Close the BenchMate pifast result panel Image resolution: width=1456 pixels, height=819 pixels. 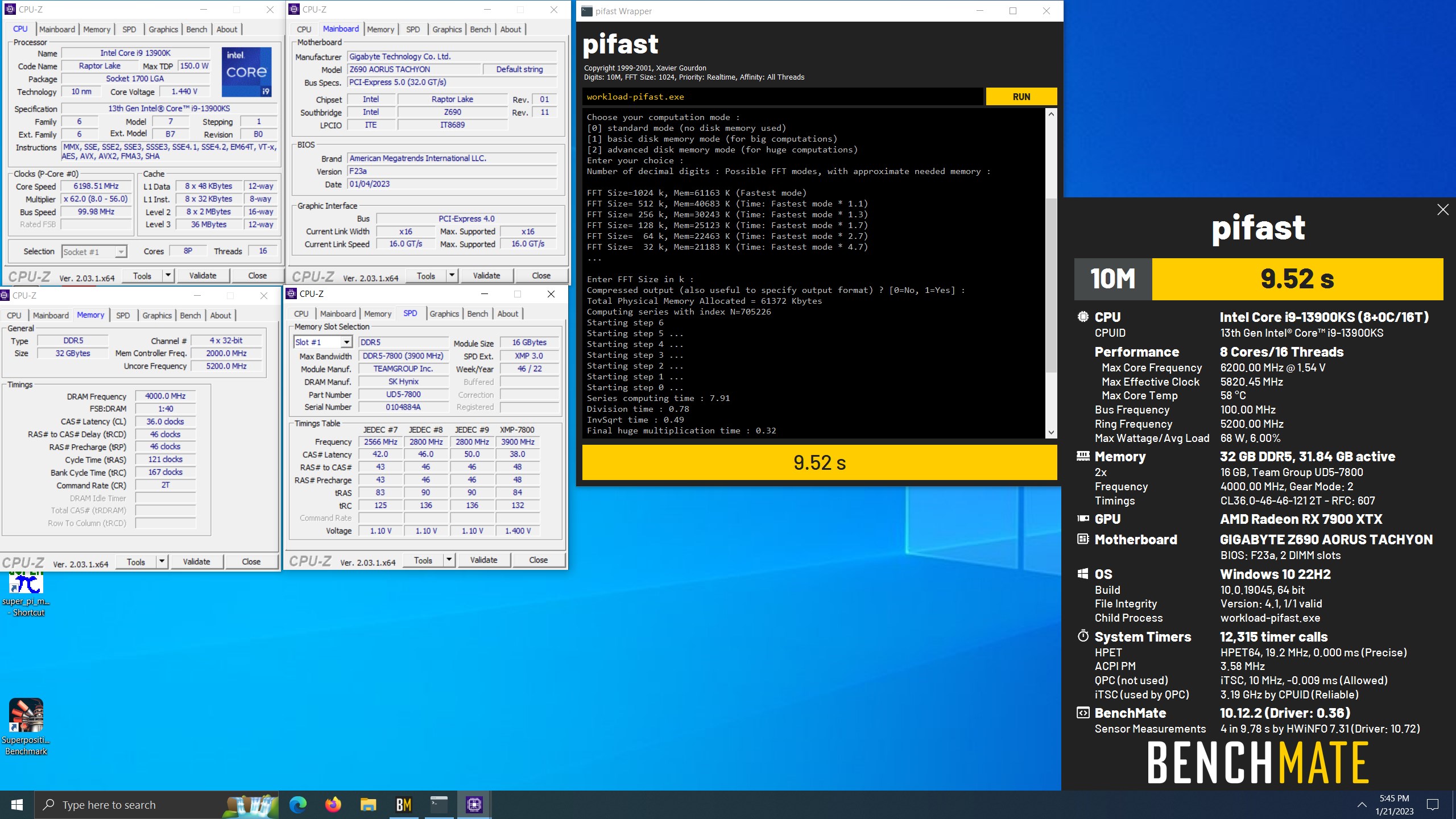click(1443, 210)
